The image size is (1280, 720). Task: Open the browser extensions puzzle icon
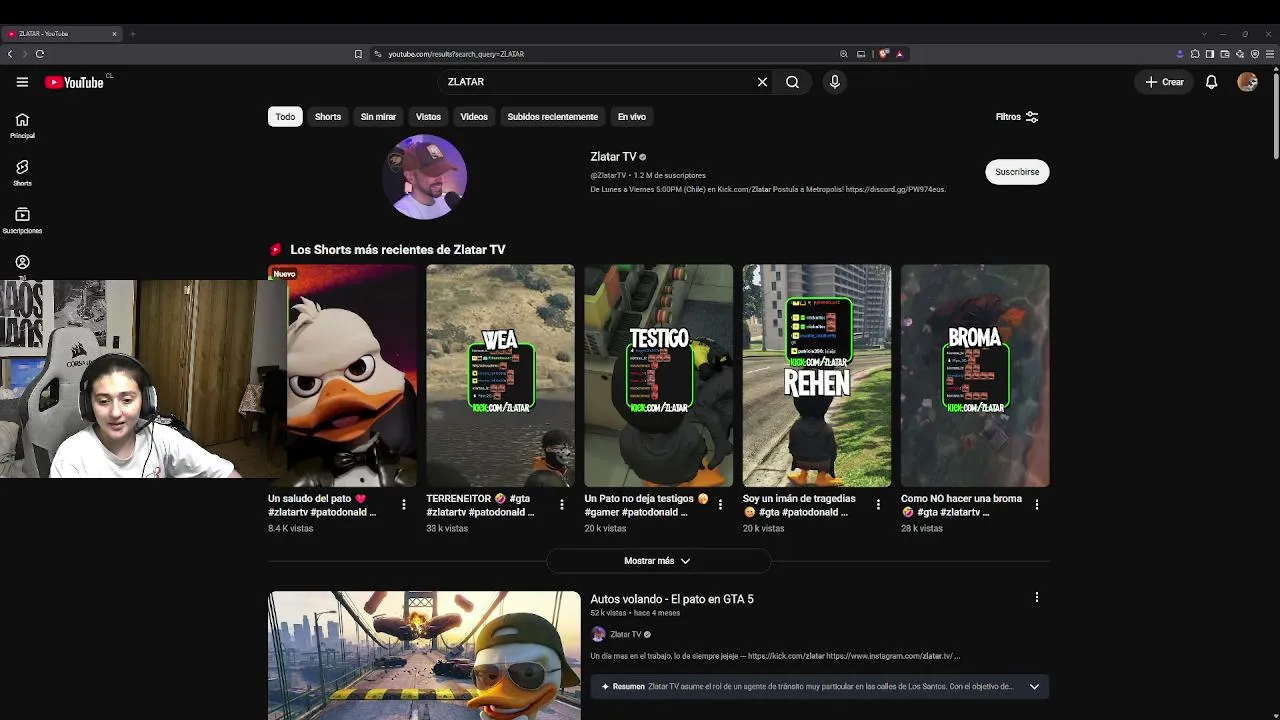click(1195, 54)
